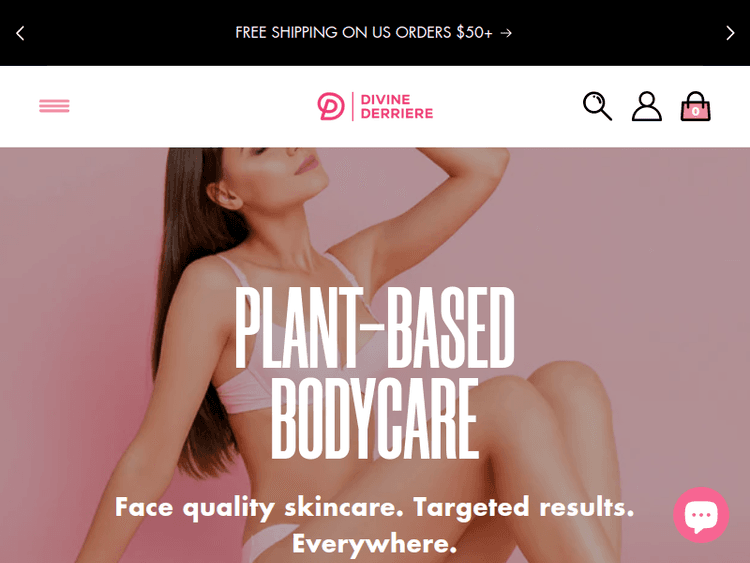Click the Face quality skincare tagline

coord(260,508)
